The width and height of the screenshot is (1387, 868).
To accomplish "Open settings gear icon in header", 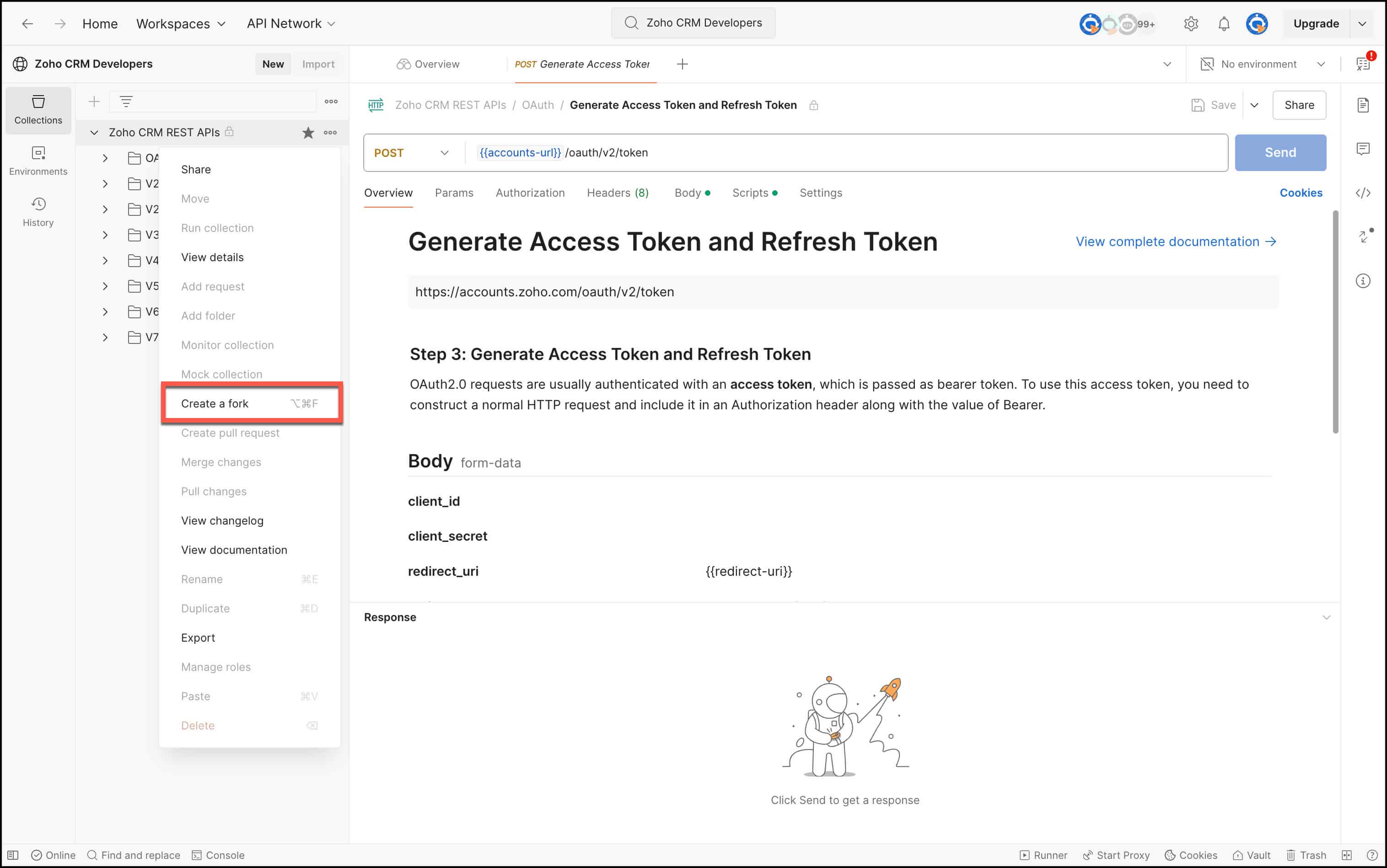I will pyautogui.click(x=1191, y=23).
